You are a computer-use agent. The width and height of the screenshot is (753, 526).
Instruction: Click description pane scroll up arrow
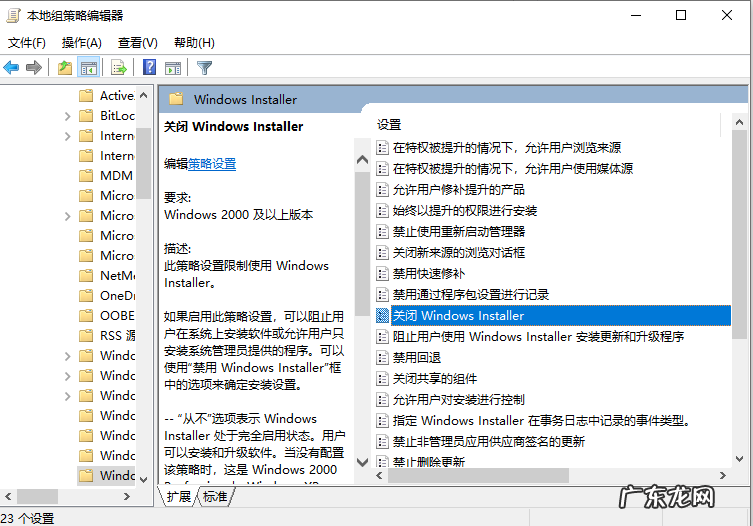click(363, 160)
